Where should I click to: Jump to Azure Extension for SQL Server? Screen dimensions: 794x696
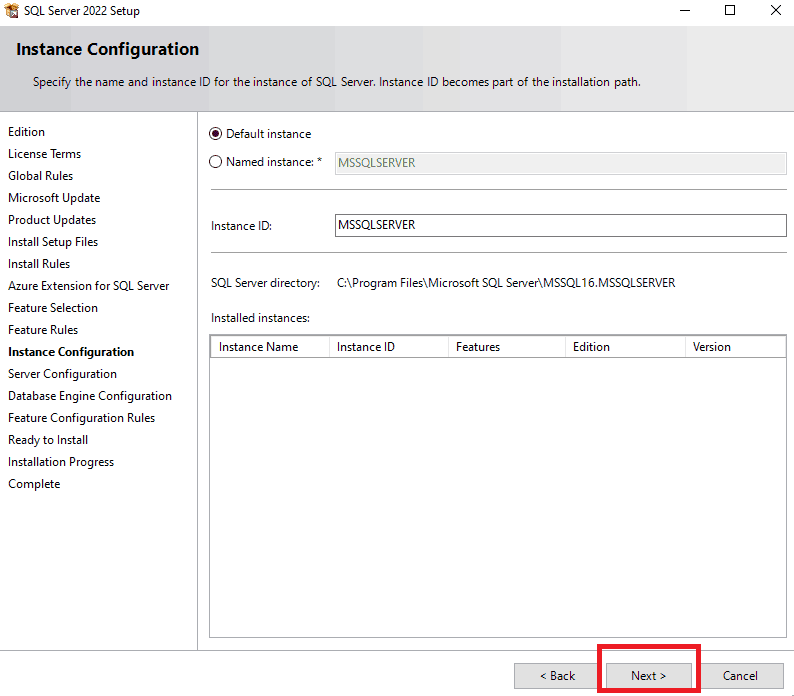pos(88,286)
